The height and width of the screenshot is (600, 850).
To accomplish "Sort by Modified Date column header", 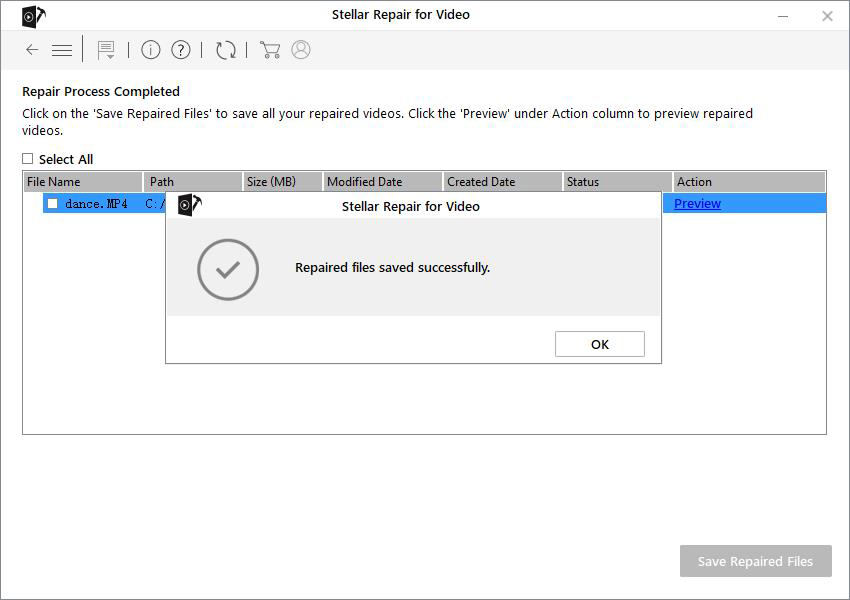I will click(x=383, y=182).
